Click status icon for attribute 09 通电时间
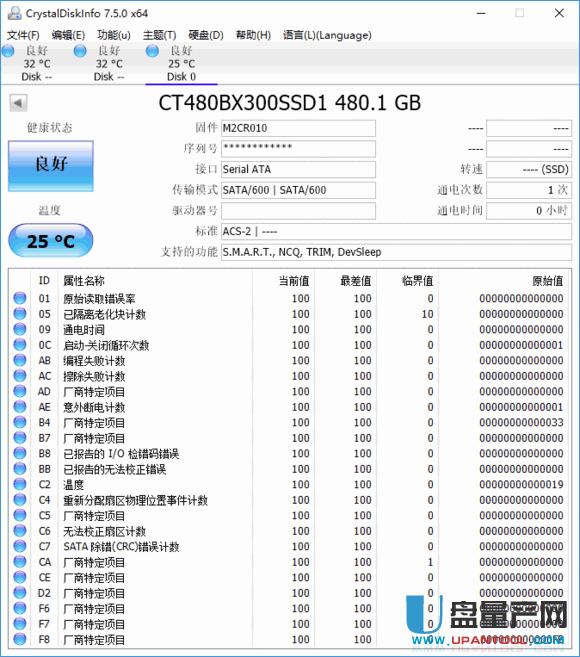This screenshot has width=580, height=657. [x=20, y=329]
